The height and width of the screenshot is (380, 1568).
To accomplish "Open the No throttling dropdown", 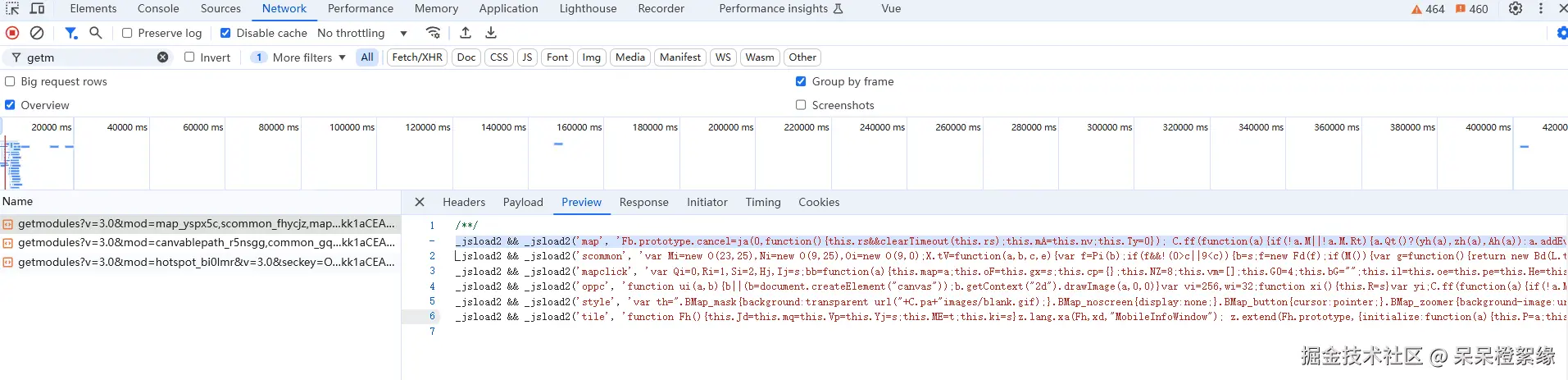I will pyautogui.click(x=361, y=33).
